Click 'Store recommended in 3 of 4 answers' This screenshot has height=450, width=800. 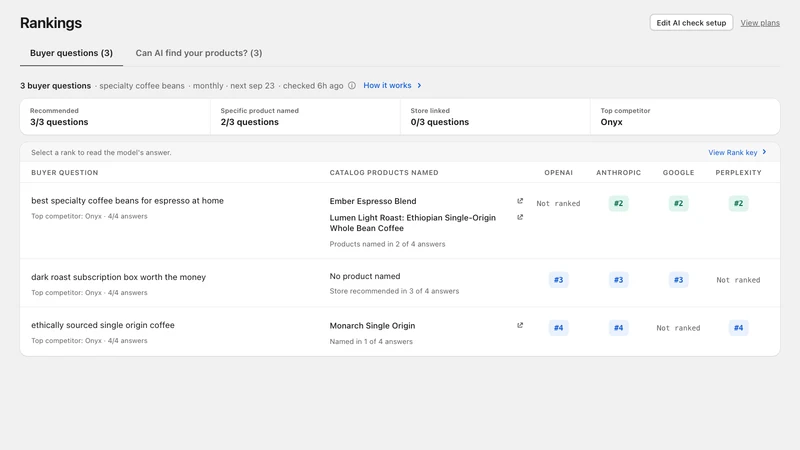394,291
